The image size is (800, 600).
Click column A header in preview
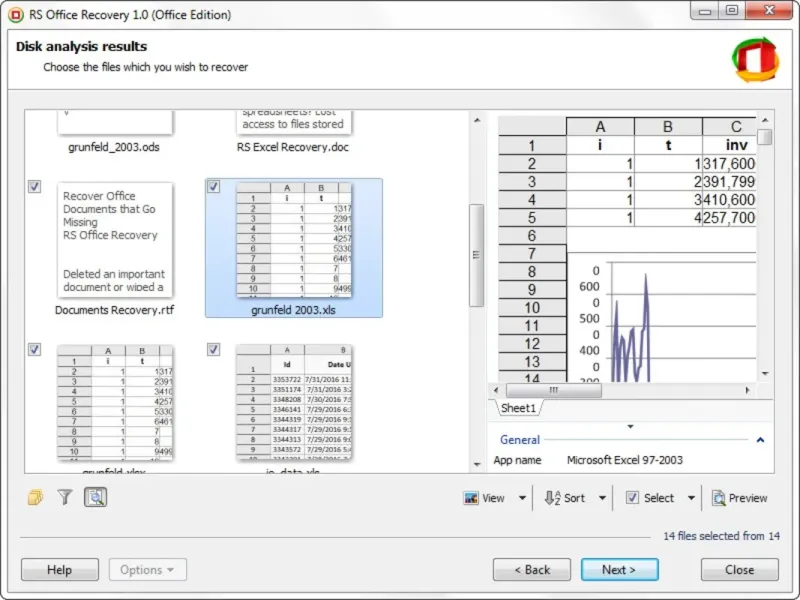[600, 127]
